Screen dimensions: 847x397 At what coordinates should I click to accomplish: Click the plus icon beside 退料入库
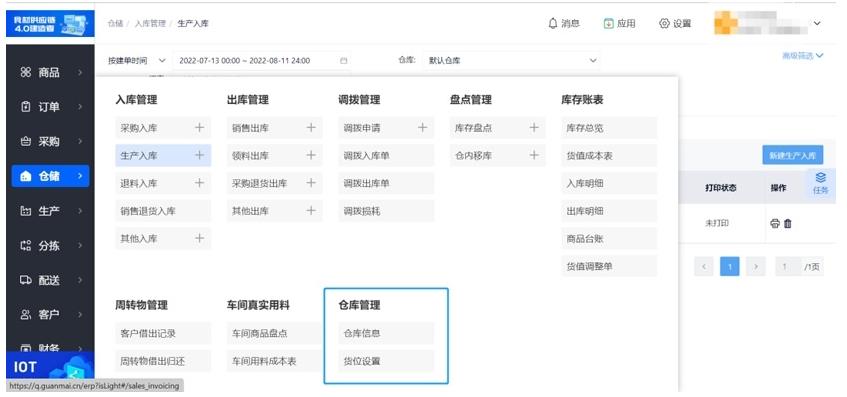click(199, 183)
